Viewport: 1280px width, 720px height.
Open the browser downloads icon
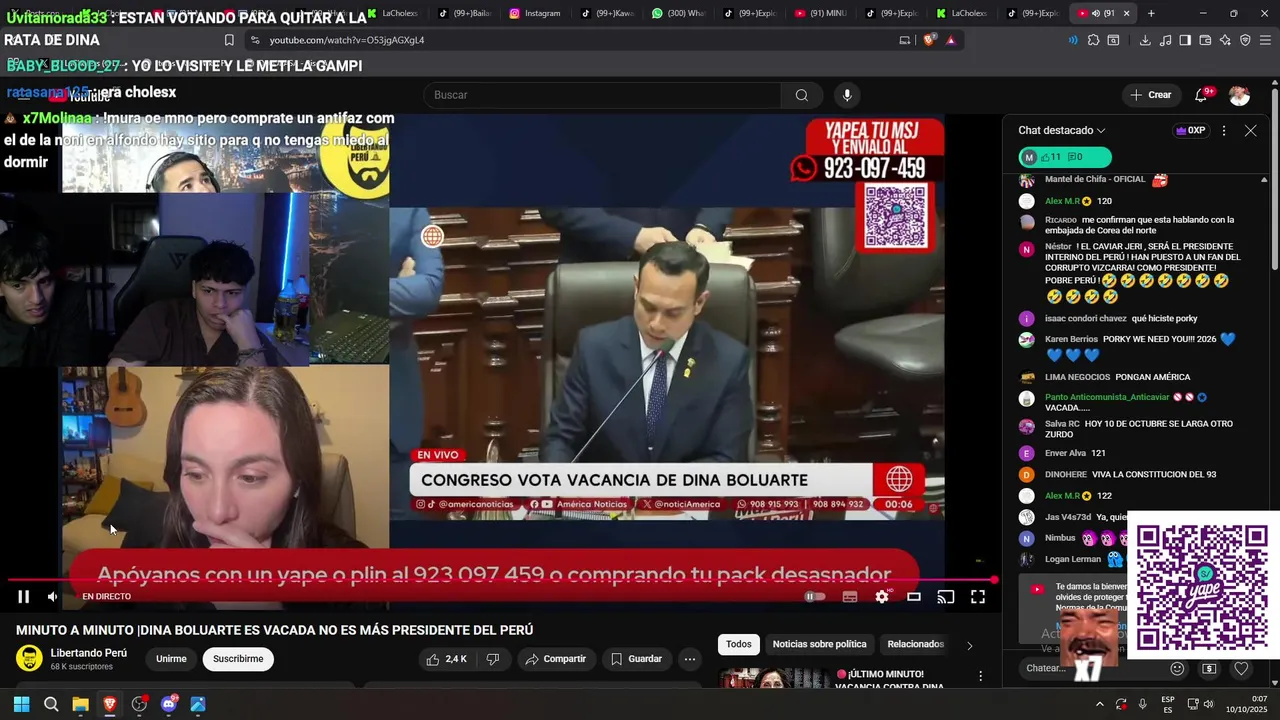(x=1145, y=40)
